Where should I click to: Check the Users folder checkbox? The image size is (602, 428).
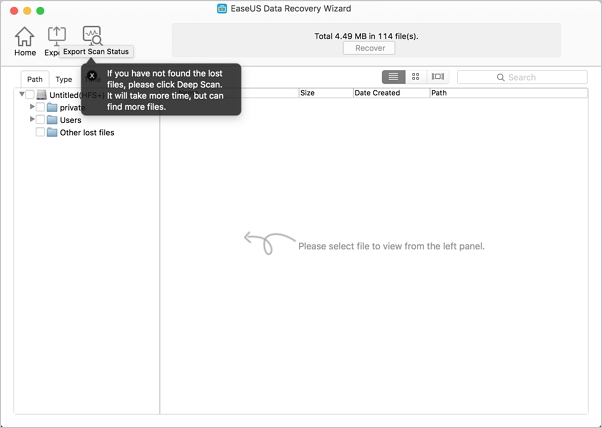40,120
